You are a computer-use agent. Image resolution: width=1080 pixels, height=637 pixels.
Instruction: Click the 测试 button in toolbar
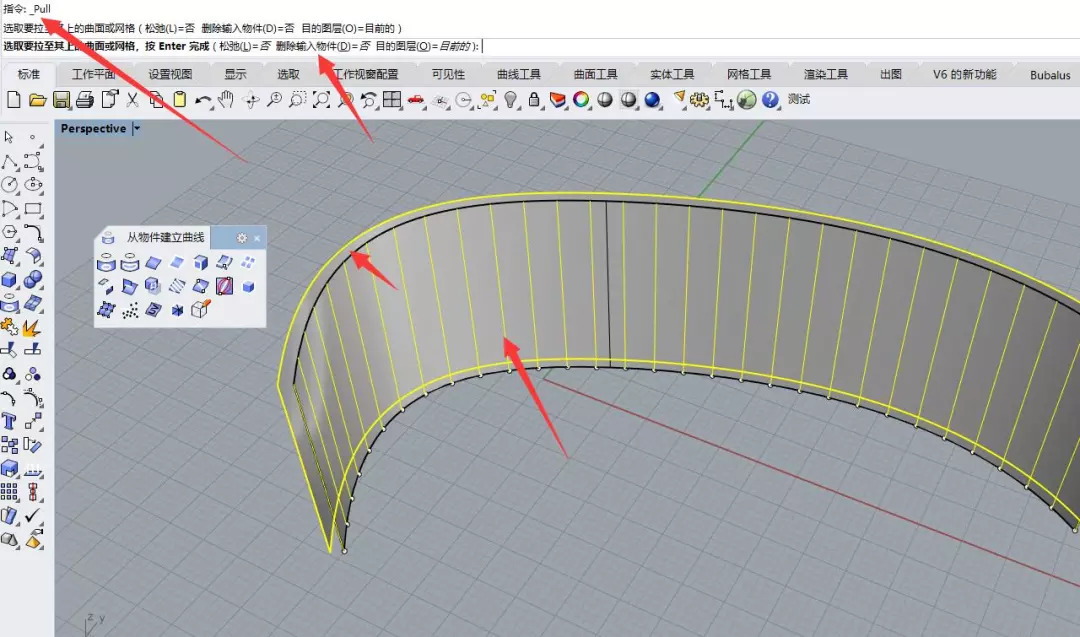click(798, 99)
